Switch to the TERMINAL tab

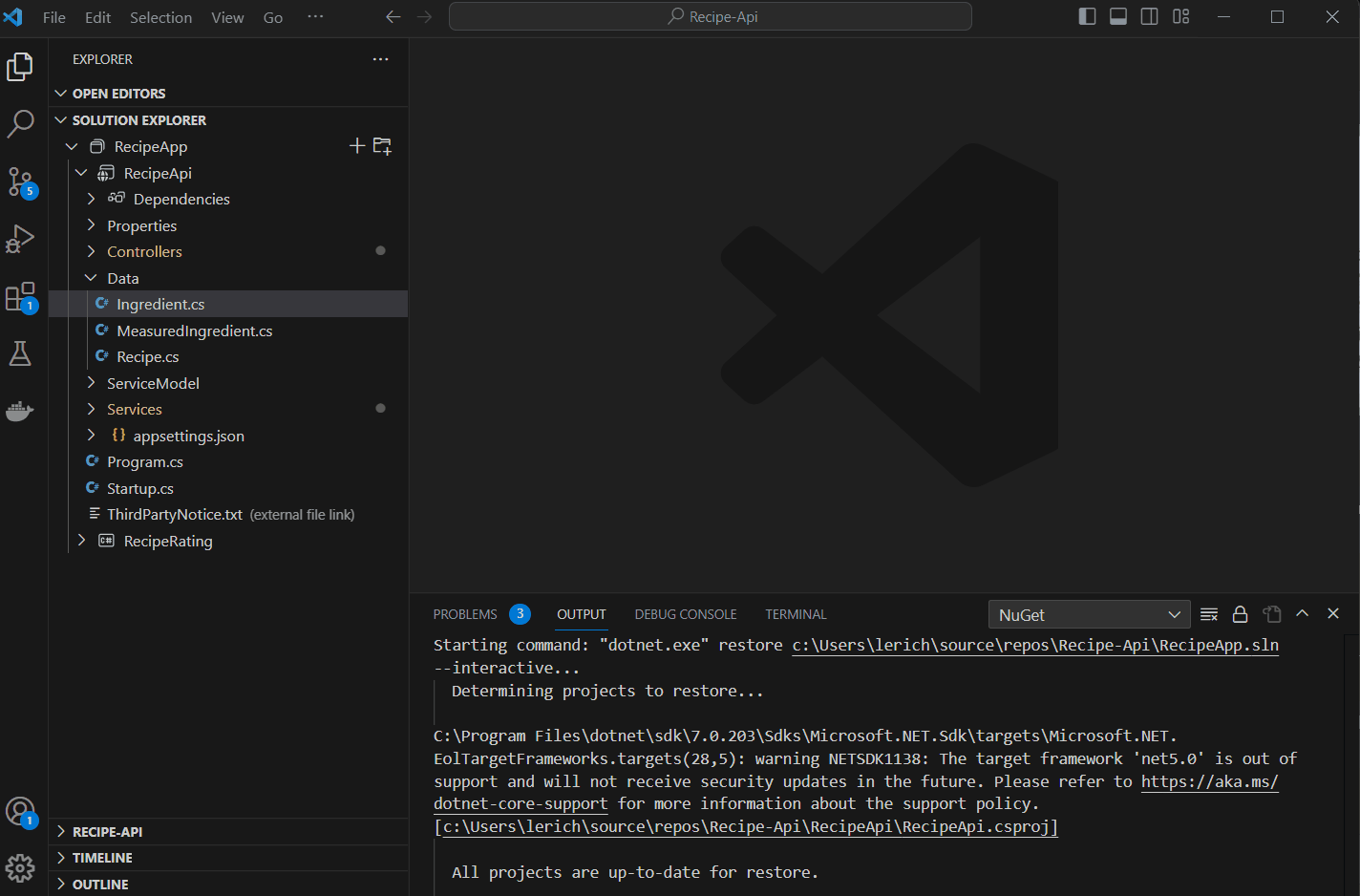click(x=795, y=614)
